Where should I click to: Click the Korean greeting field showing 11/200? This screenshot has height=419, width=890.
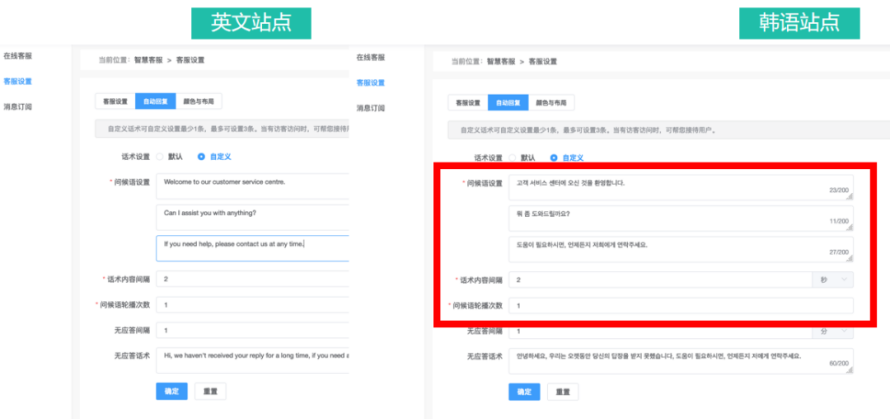click(681, 219)
